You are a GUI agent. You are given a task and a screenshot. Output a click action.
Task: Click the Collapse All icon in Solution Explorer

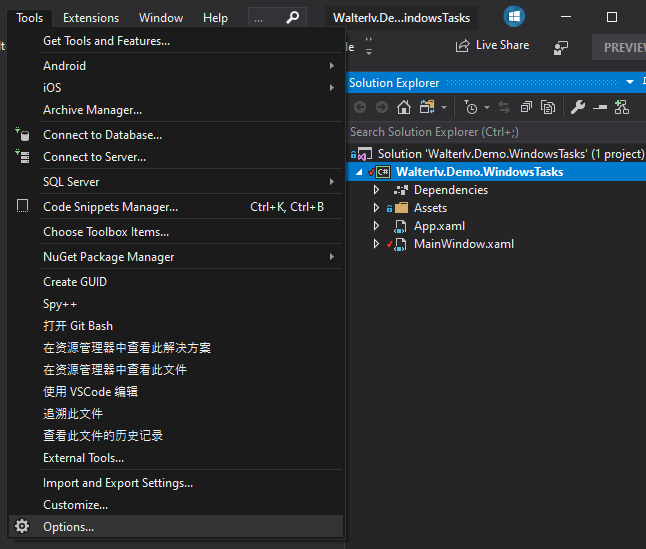(x=527, y=107)
